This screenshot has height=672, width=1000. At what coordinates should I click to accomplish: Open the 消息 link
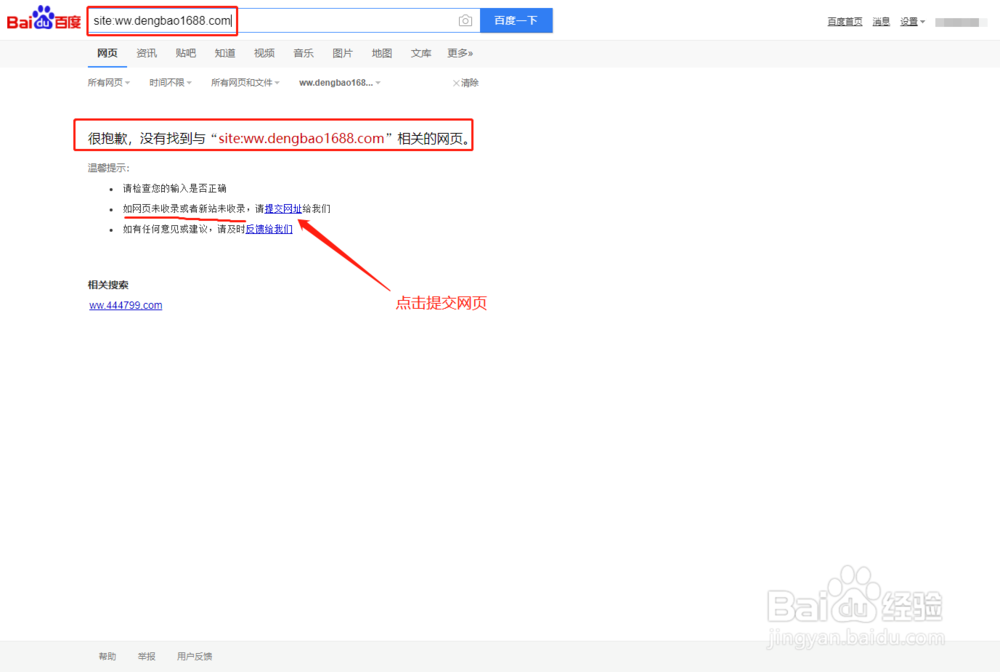pyautogui.click(x=881, y=22)
